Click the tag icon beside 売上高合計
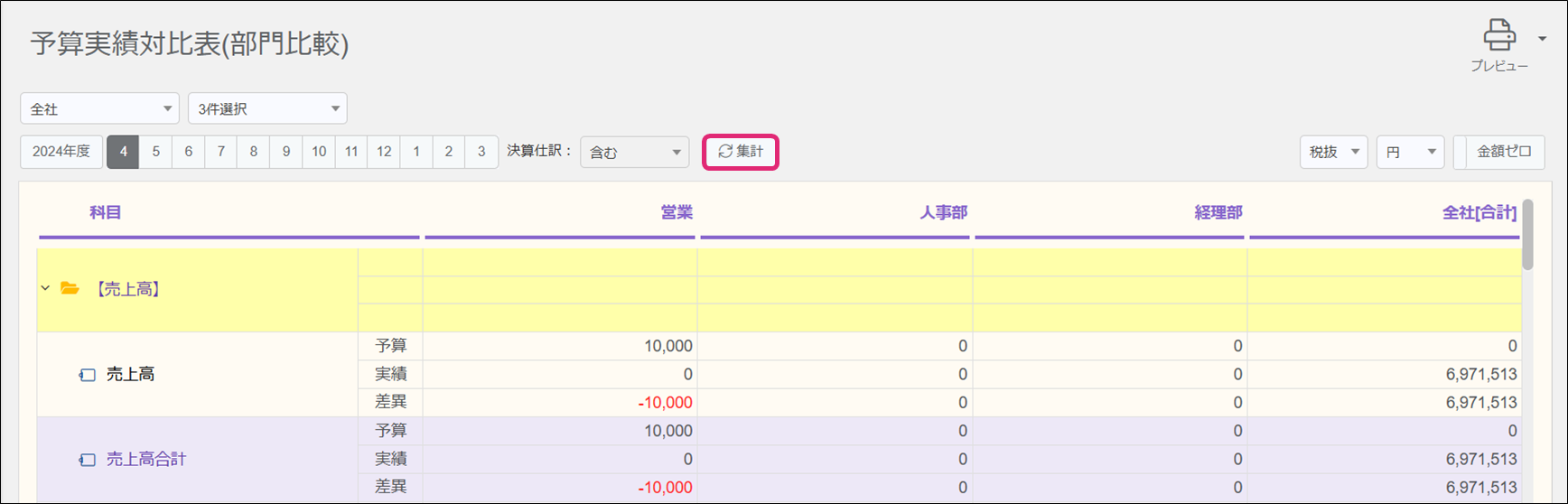Image resolution: width=1568 pixels, height=504 pixels. [x=87, y=460]
